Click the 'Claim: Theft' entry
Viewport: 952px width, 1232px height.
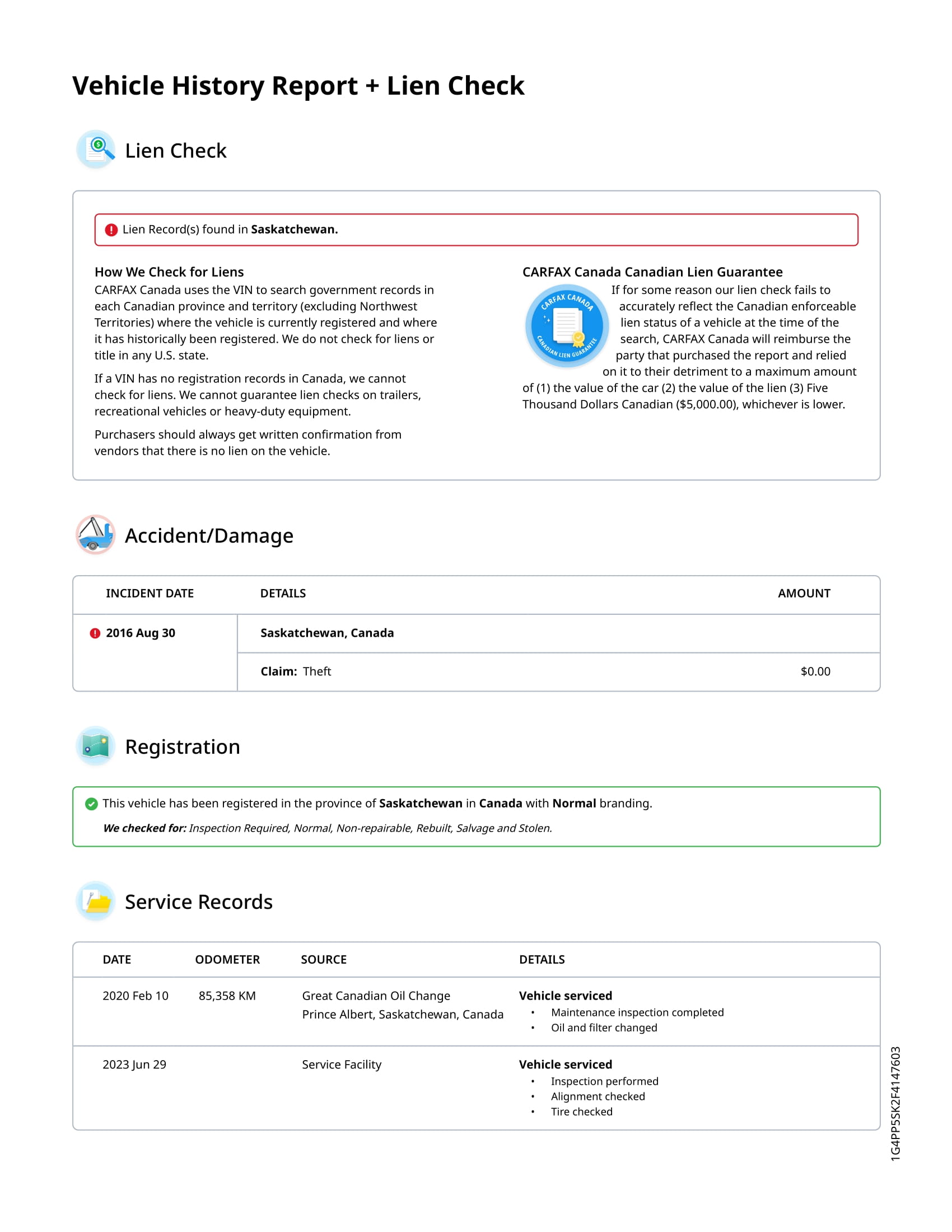296,671
